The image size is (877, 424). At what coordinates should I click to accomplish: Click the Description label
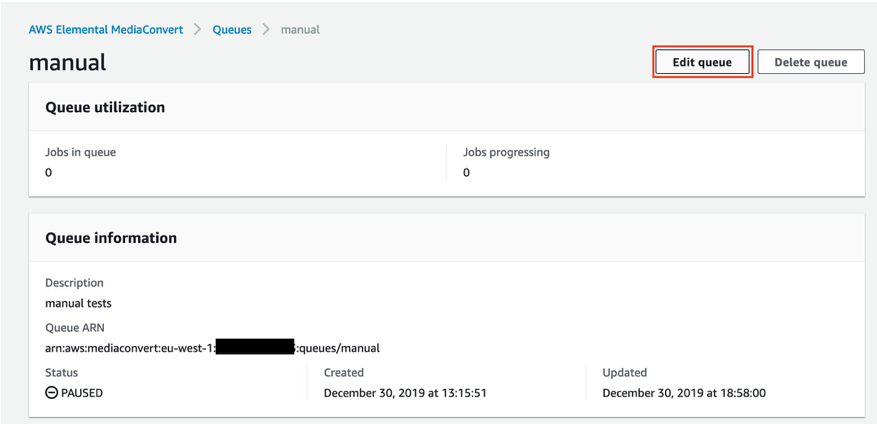(74, 283)
